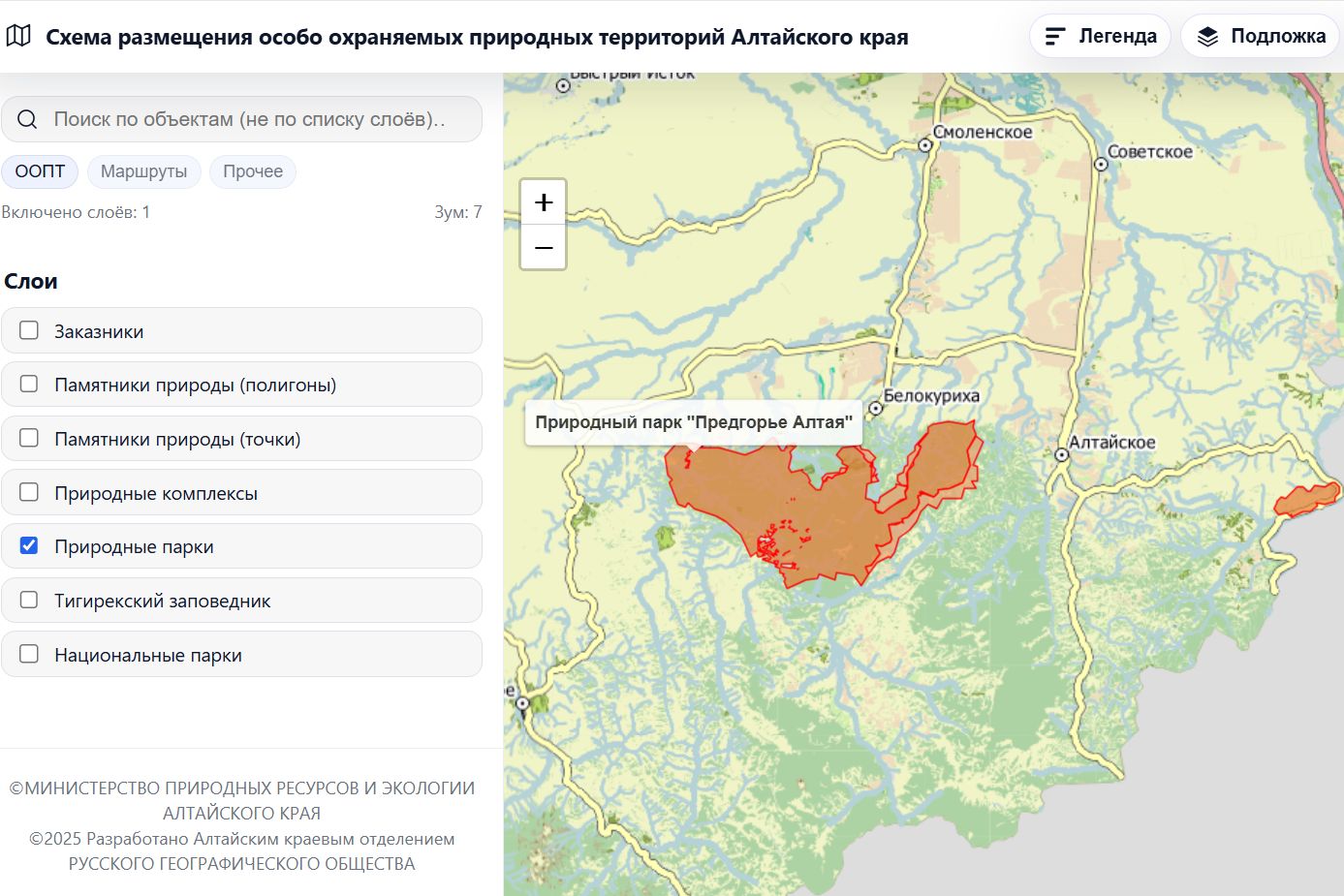Enable the Тигирекский заповедник layer

pyautogui.click(x=28, y=600)
